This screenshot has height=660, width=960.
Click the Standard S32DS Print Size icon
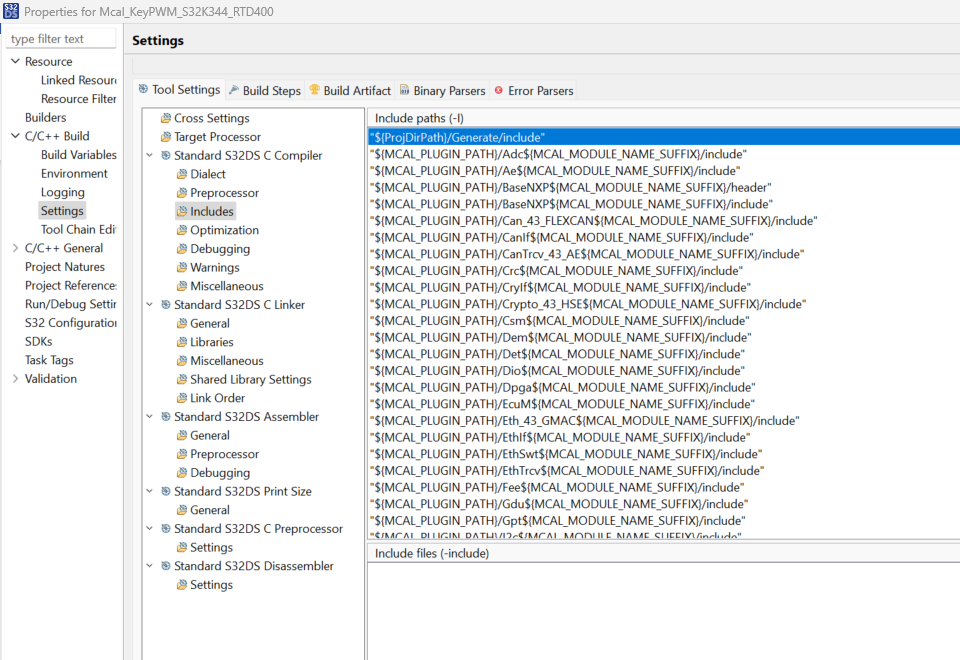click(165, 492)
